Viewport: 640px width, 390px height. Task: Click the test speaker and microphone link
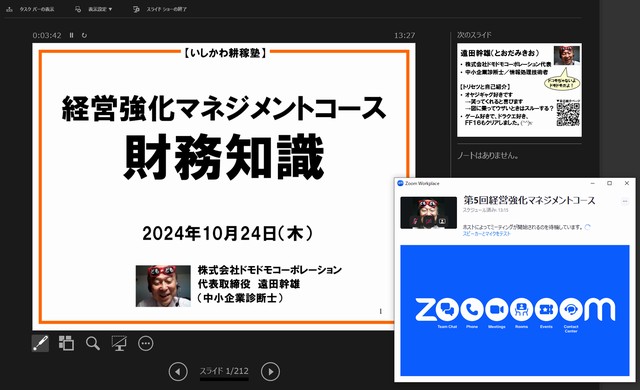click(x=487, y=234)
